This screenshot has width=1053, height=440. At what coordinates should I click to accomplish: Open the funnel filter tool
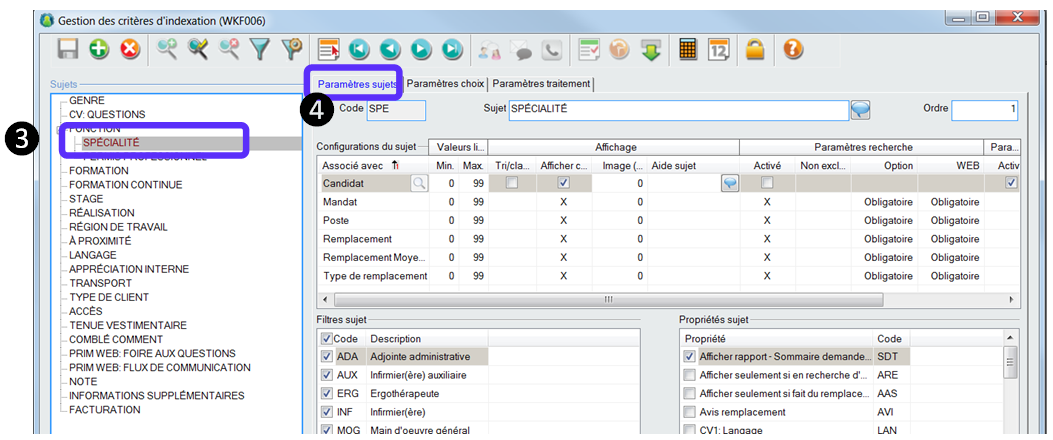pyautogui.click(x=260, y=49)
